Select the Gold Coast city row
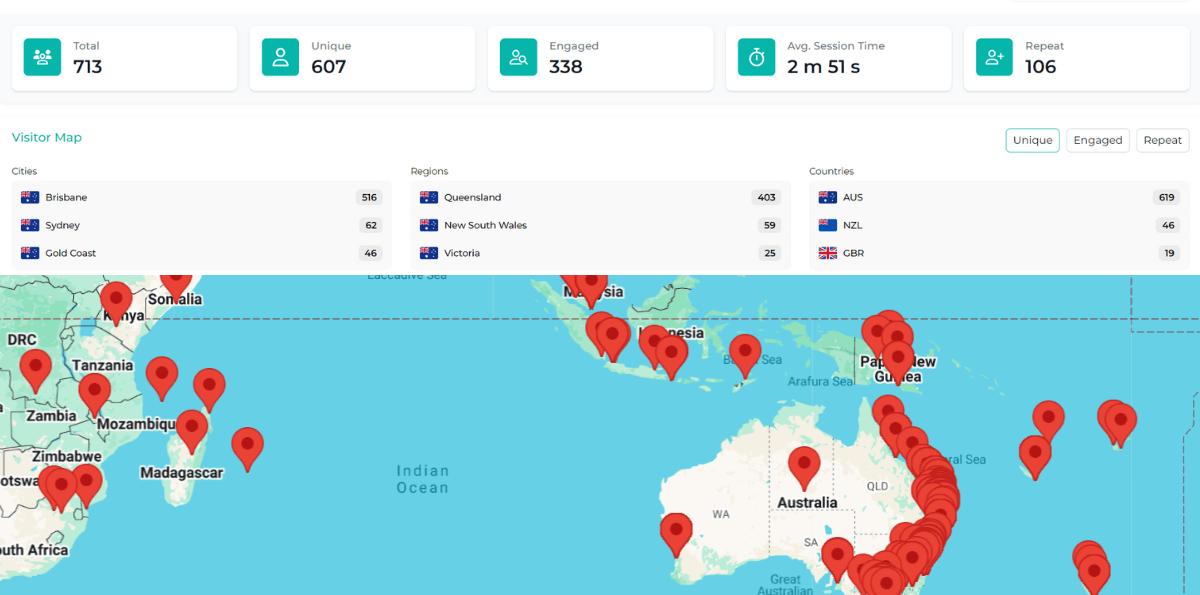 tap(202, 253)
